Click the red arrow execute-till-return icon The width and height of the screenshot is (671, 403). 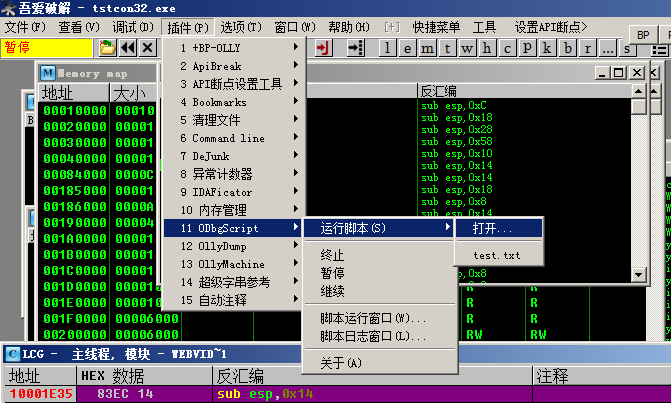point(323,47)
